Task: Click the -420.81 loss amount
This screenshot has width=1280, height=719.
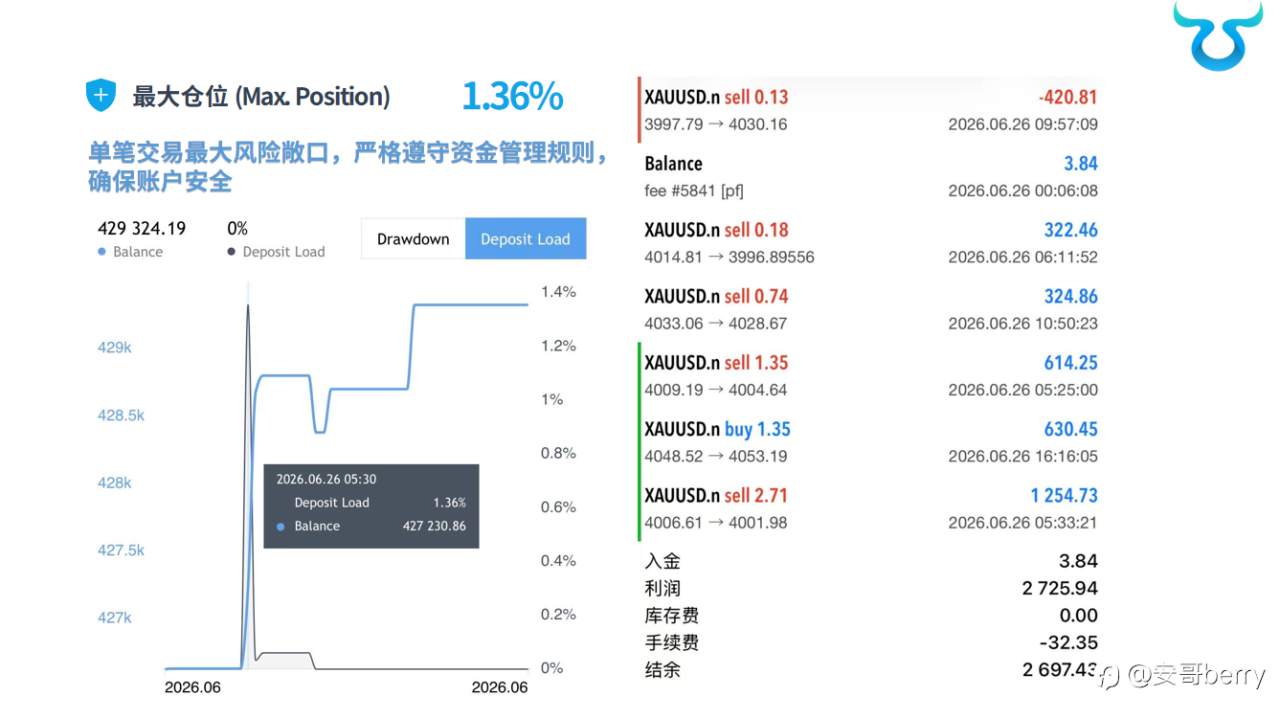Action: [x=1068, y=97]
